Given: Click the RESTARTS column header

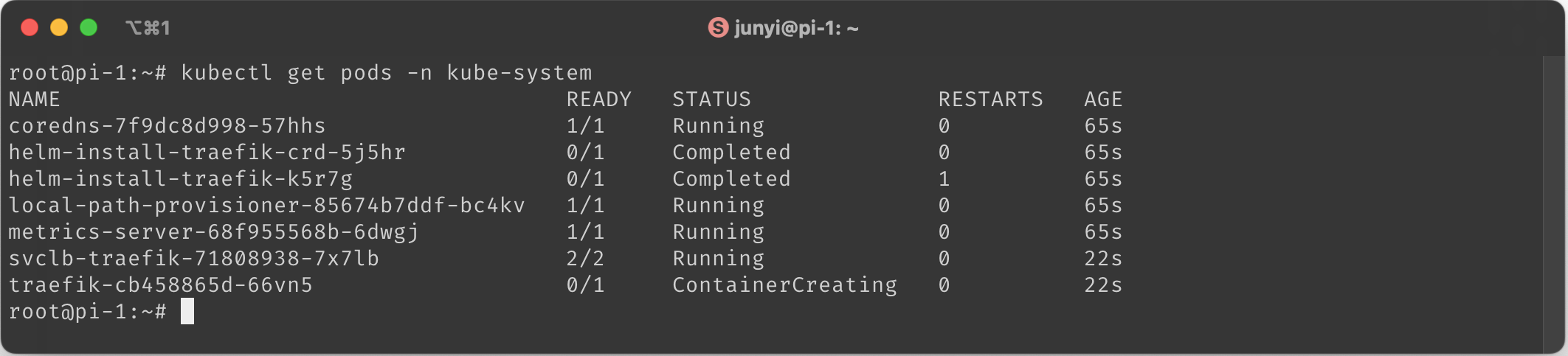Looking at the screenshot, I should pyautogui.click(x=990, y=99).
